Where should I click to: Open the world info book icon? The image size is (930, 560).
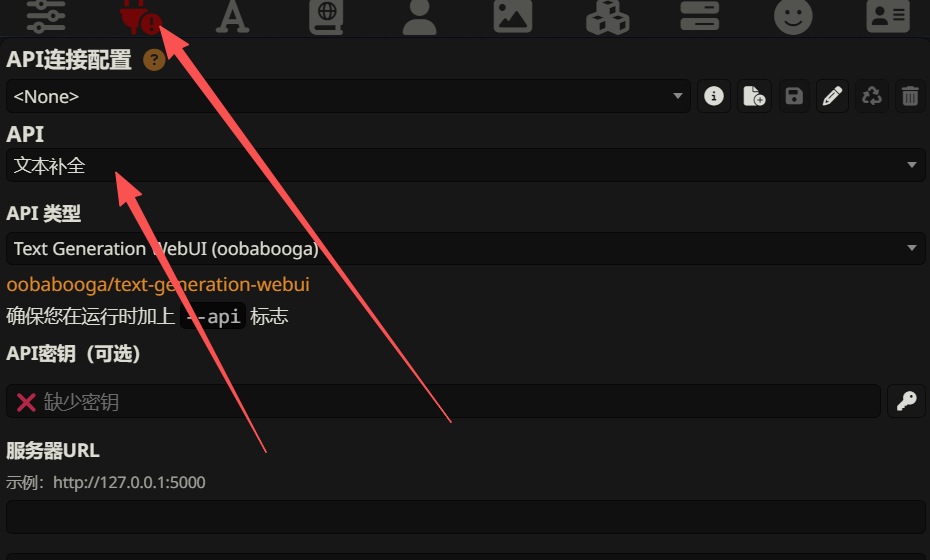(x=326, y=16)
